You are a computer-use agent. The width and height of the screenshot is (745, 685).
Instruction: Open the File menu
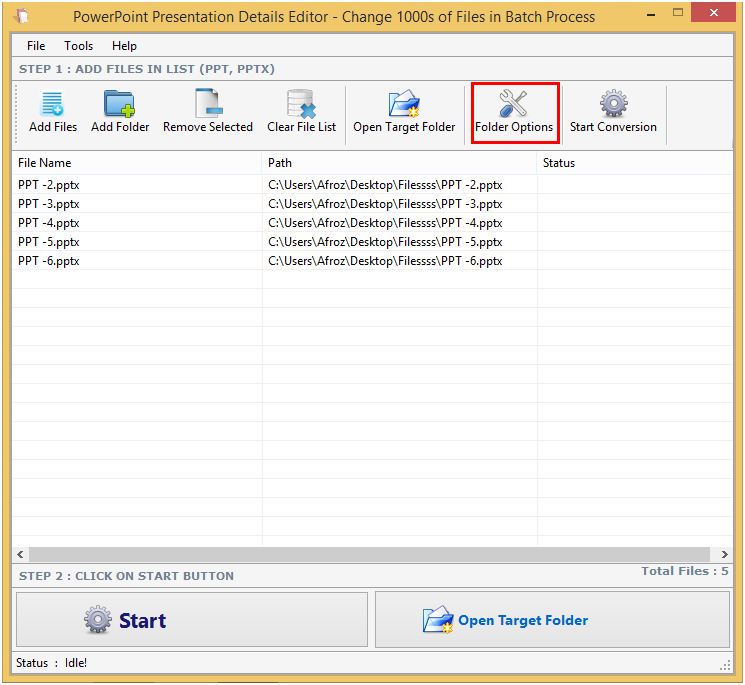(x=36, y=46)
